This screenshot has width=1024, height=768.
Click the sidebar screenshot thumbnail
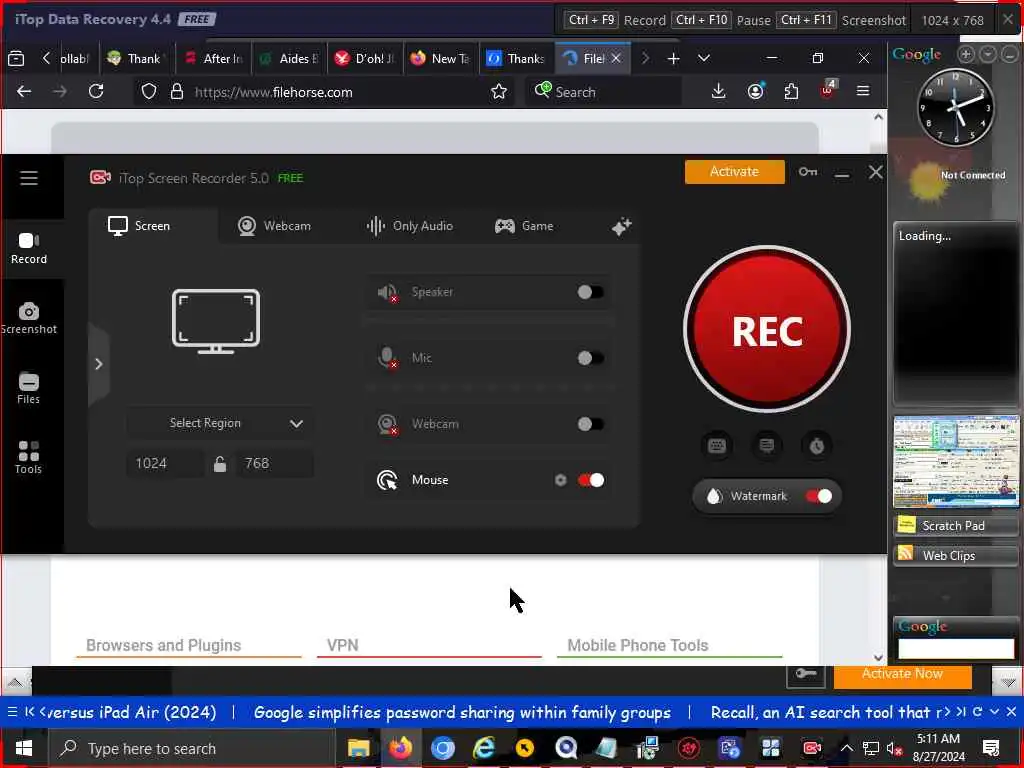[956, 461]
